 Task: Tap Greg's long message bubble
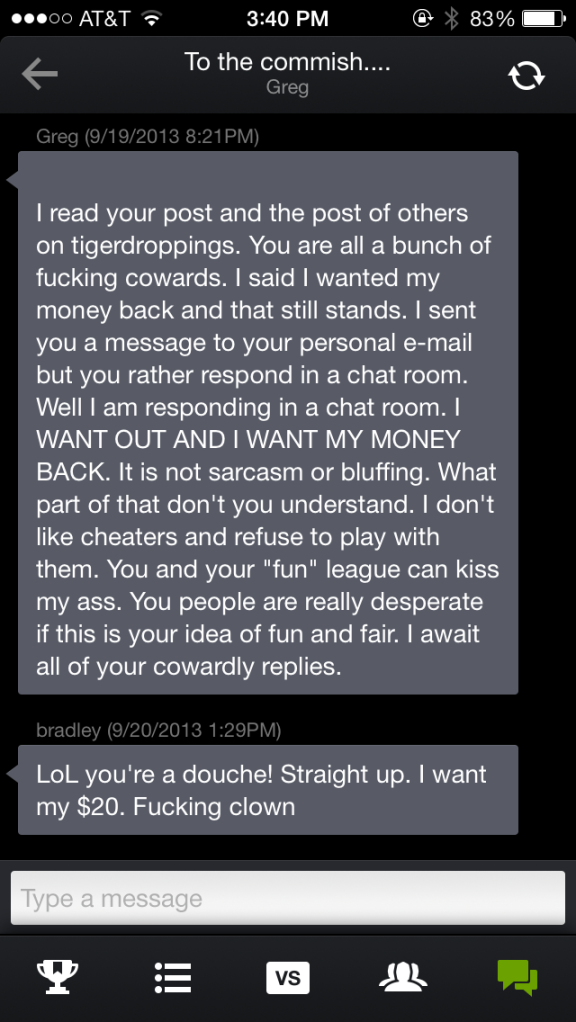268,422
